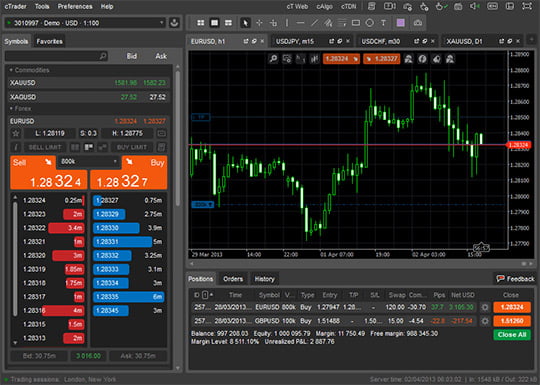This screenshot has width=540, height=385.
Task: Select the XAGUSD symbol row
Action: click(x=88, y=97)
